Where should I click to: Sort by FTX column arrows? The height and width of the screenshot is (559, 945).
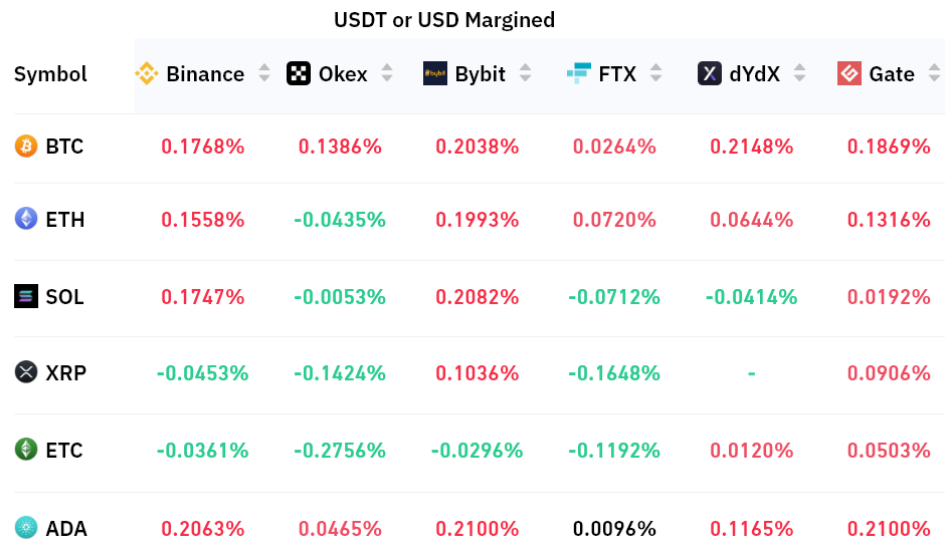coord(656,74)
